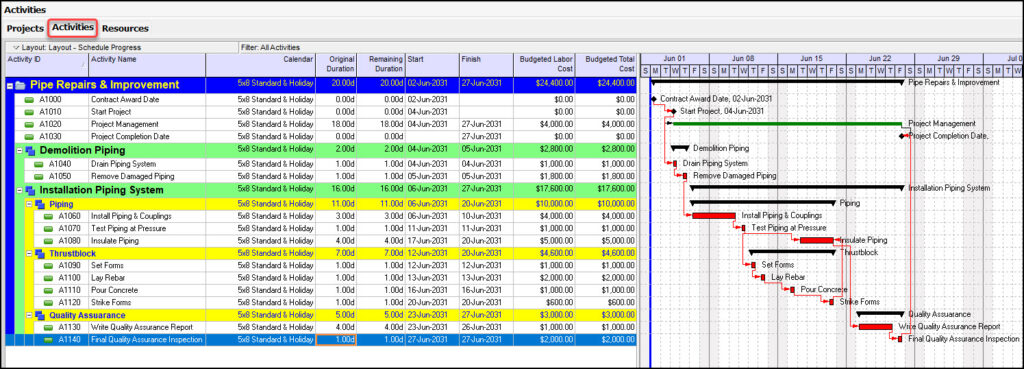Collapse the Pipe Repairs & Improvement project group
The width and height of the screenshot is (1024, 369).
click(10, 86)
